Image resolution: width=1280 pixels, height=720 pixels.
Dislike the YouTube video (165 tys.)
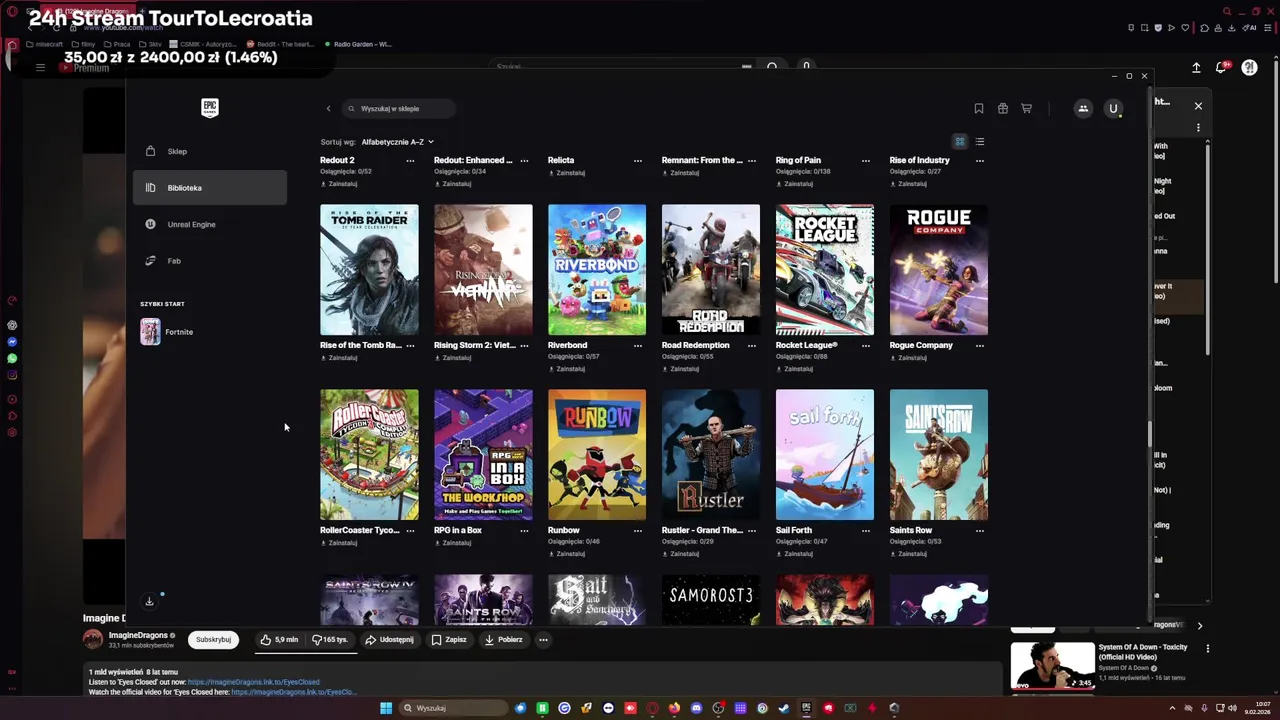[330, 639]
